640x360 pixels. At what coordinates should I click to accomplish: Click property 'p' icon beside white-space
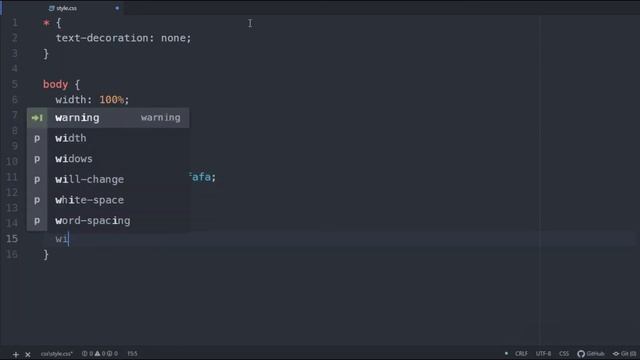(x=37, y=200)
